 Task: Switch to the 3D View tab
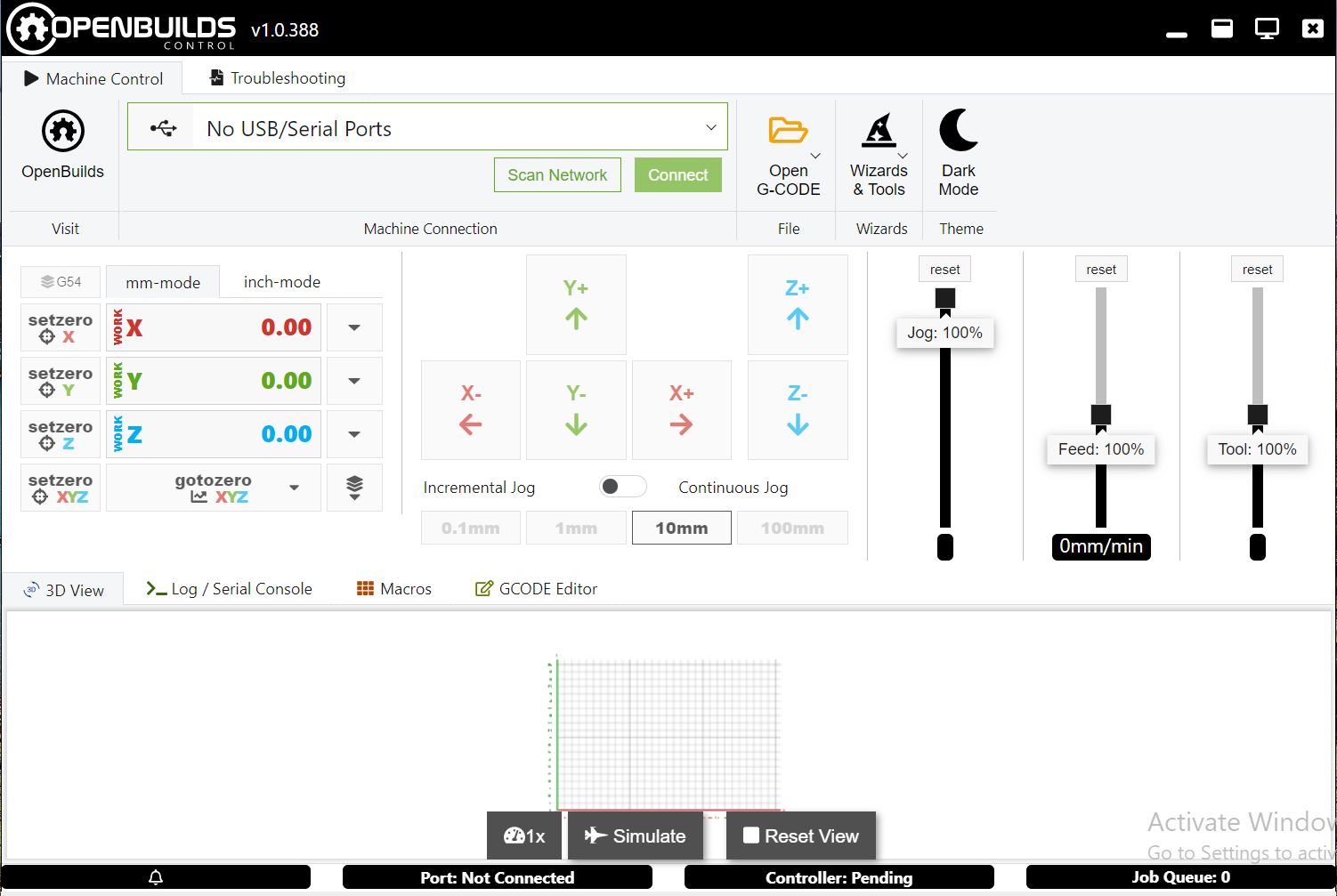pyautogui.click(x=64, y=590)
